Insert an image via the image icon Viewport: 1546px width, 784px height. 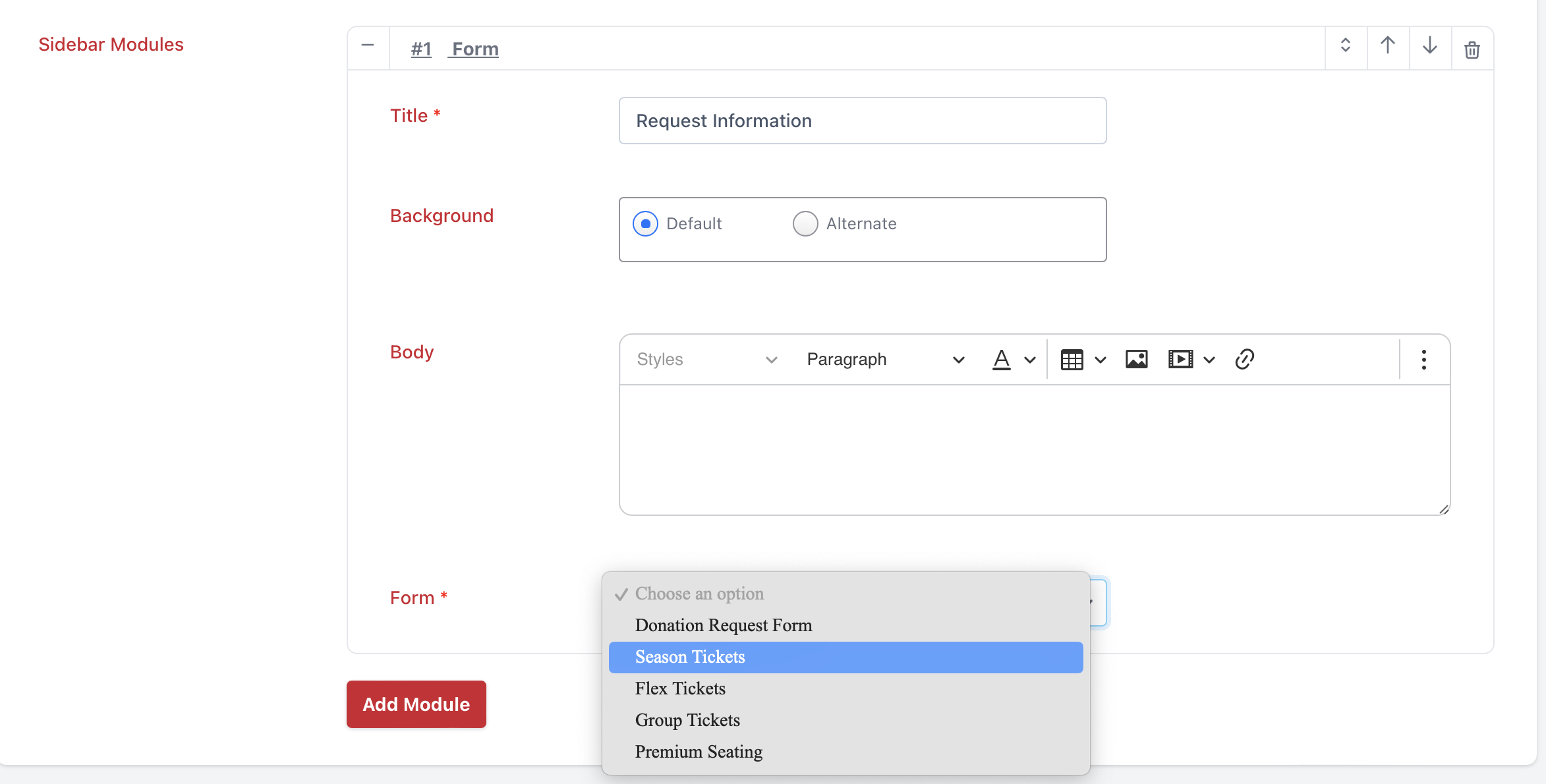pyautogui.click(x=1137, y=360)
